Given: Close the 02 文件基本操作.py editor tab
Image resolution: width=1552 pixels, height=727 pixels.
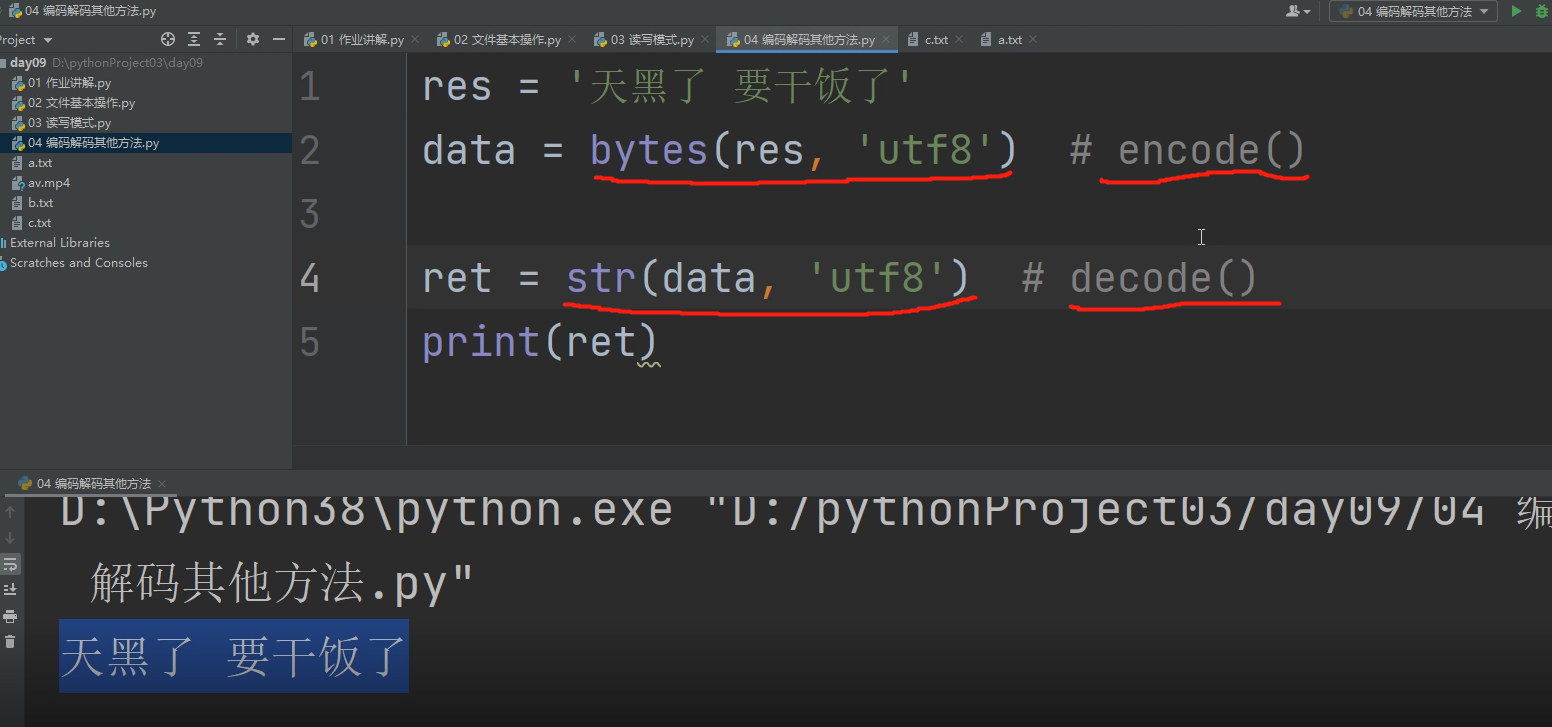Looking at the screenshot, I should (574, 40).
